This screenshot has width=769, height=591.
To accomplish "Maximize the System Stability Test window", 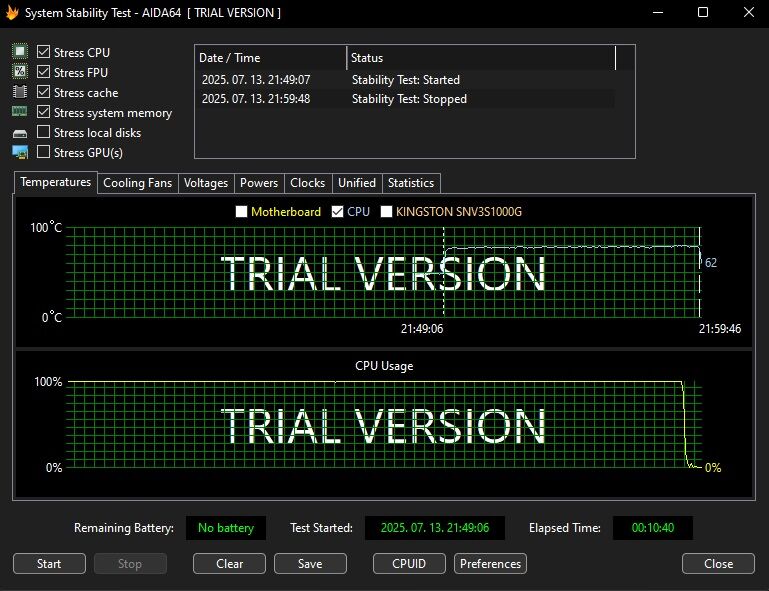I will [x=703, y=12].
